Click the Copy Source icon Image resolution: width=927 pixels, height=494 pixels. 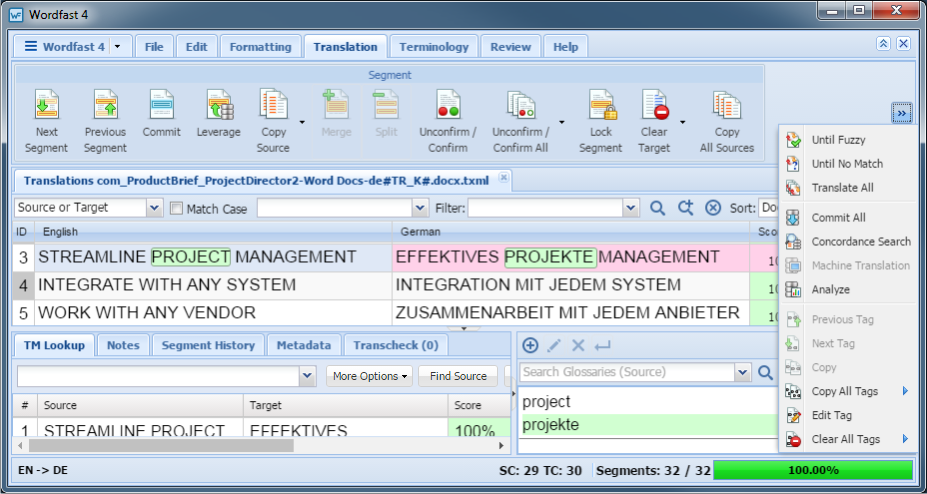tap(273, 105)
